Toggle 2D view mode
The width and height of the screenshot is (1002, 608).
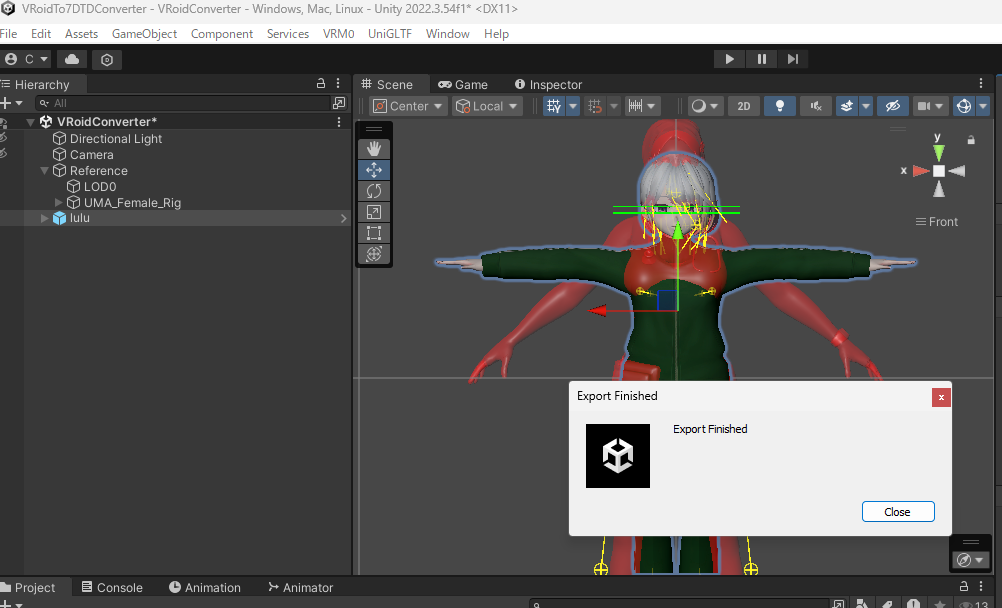coord(743,106)
